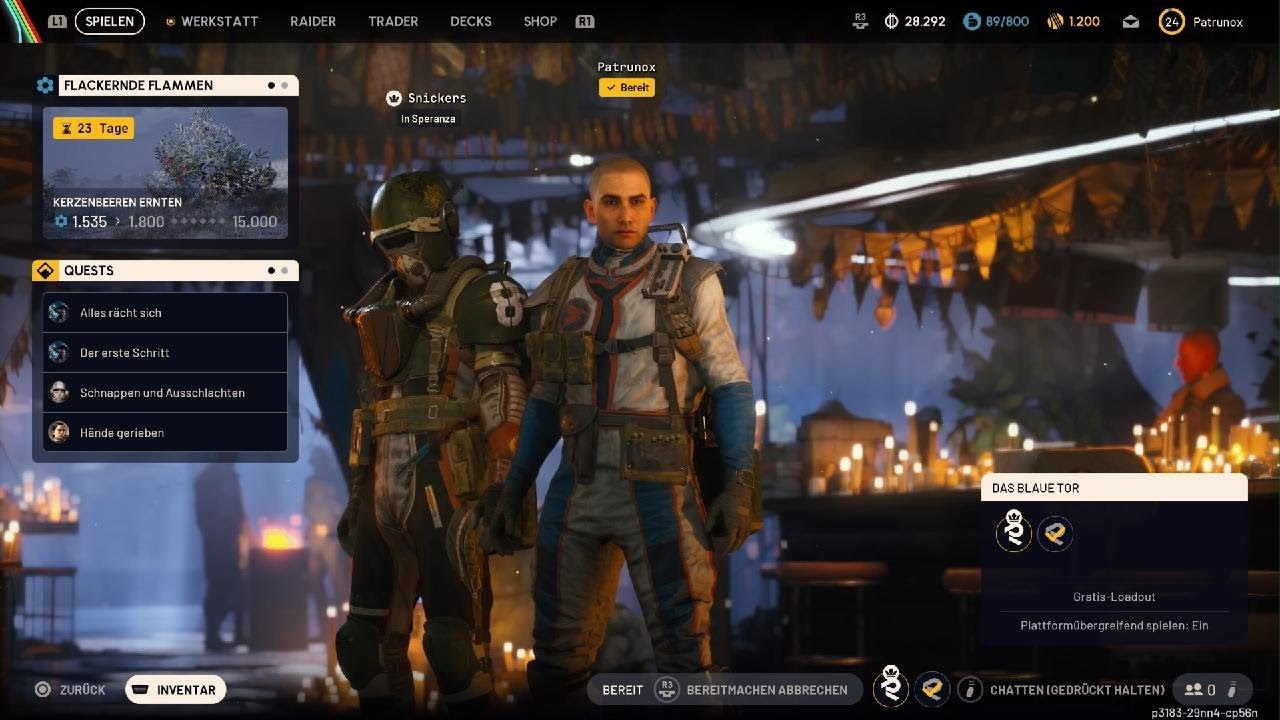Open the SPIELEN tab
Image resolution: width=1280 pixels, height=720 pixels.
click(109, 21)
